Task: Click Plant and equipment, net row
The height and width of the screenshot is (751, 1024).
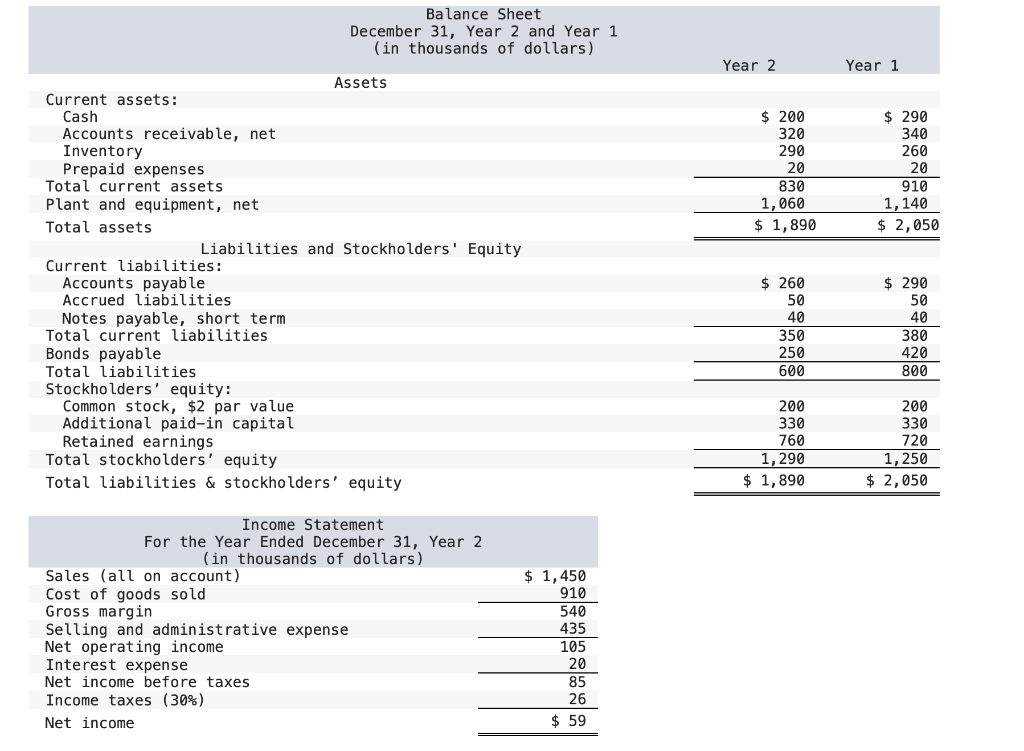Action: click(151, 204)
